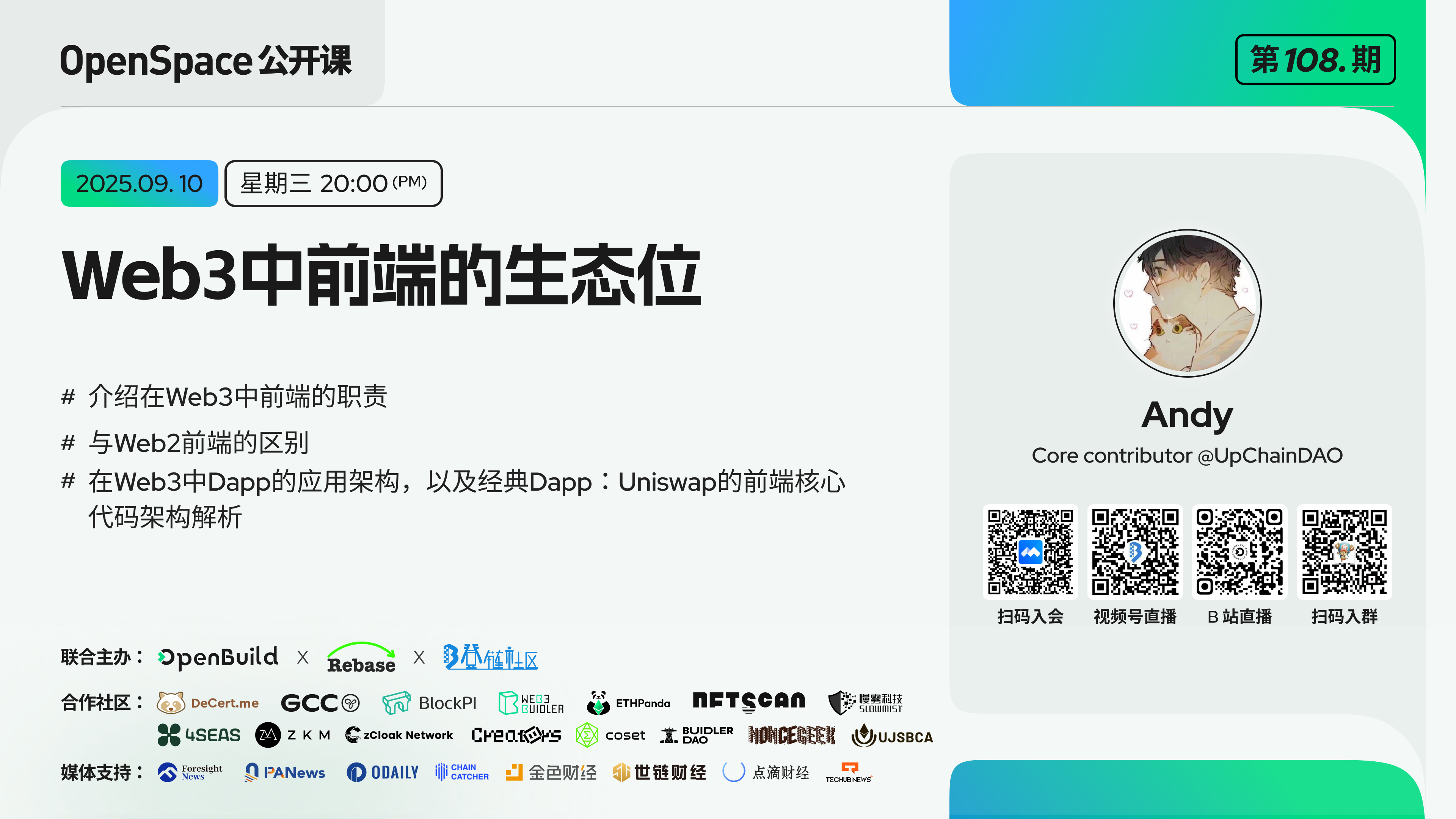Click the Web3中前端的生态位 headline
1456x819 pixels.
tap(381, 275)
